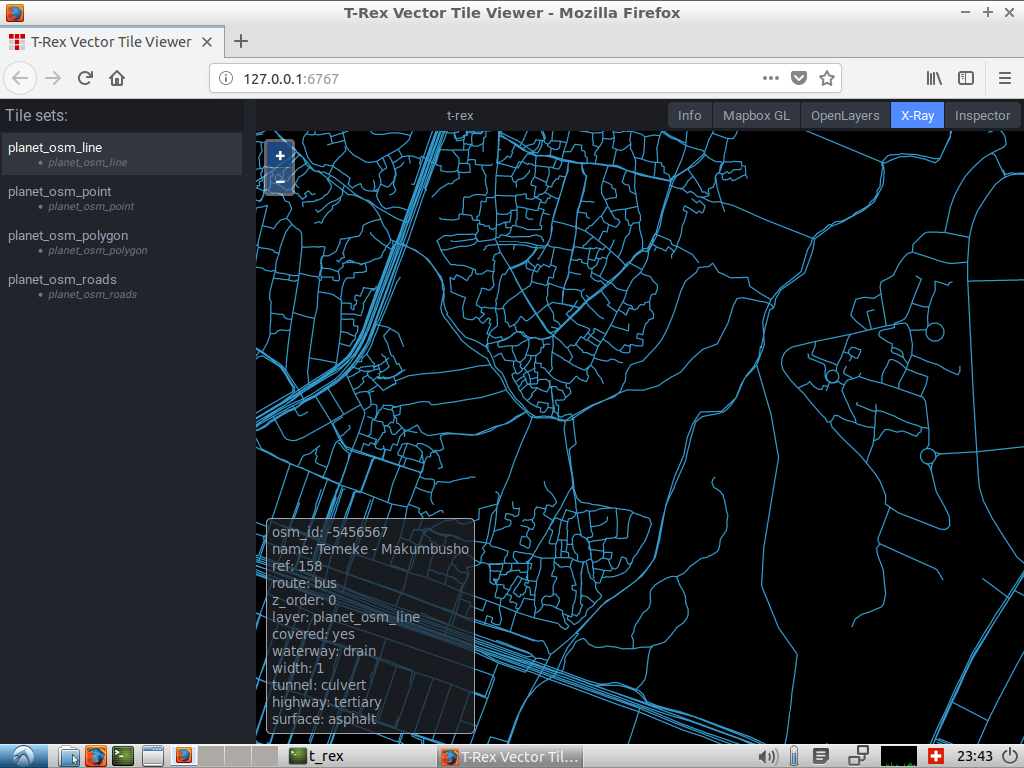
Task: Select the T-Rex Vector Tile Viewer browser tab
Action: click(x=112, y=42)
